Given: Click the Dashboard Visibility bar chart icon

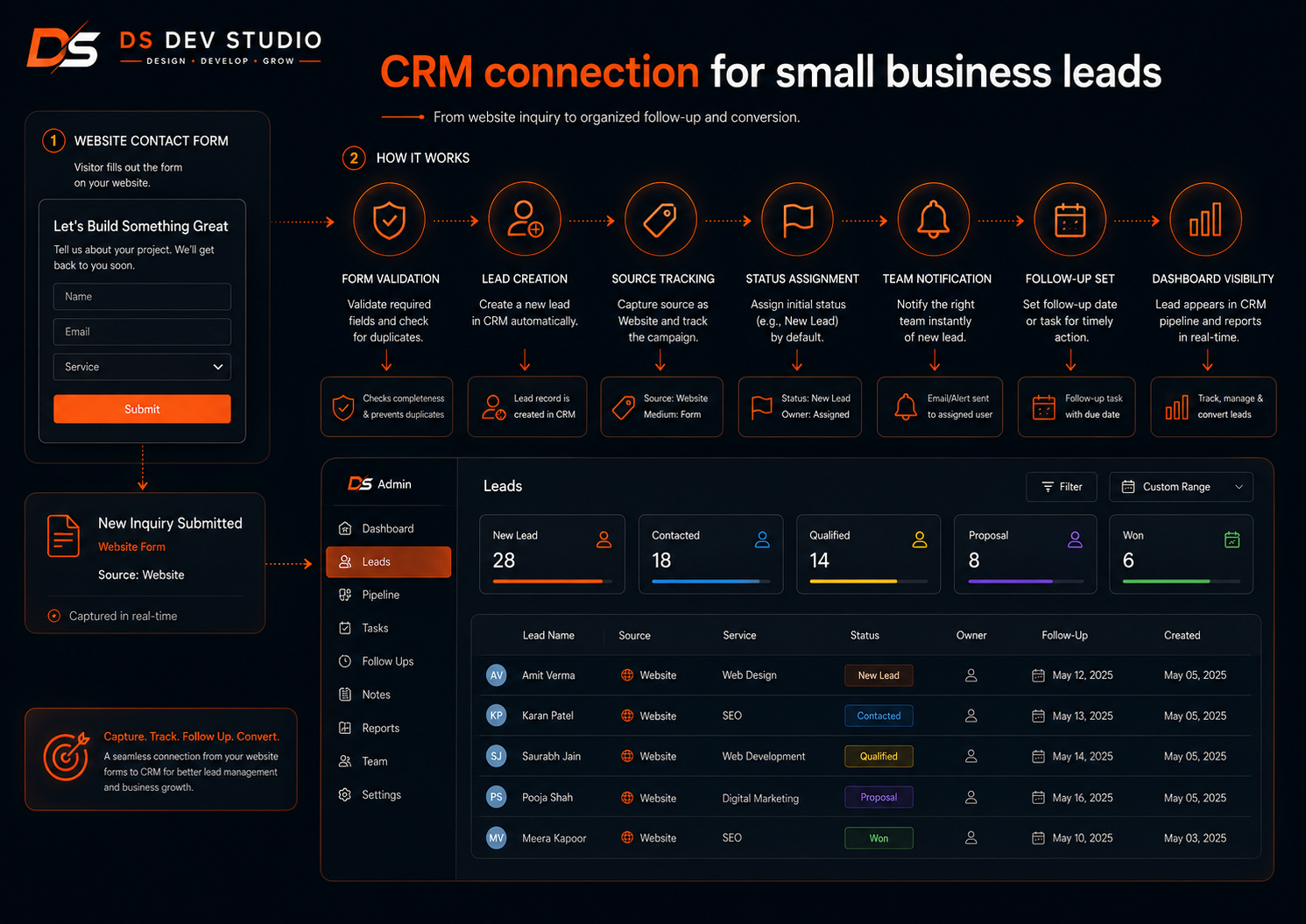Looking at the screenshot, I should pyautogui.click(x=1205, y=220).
